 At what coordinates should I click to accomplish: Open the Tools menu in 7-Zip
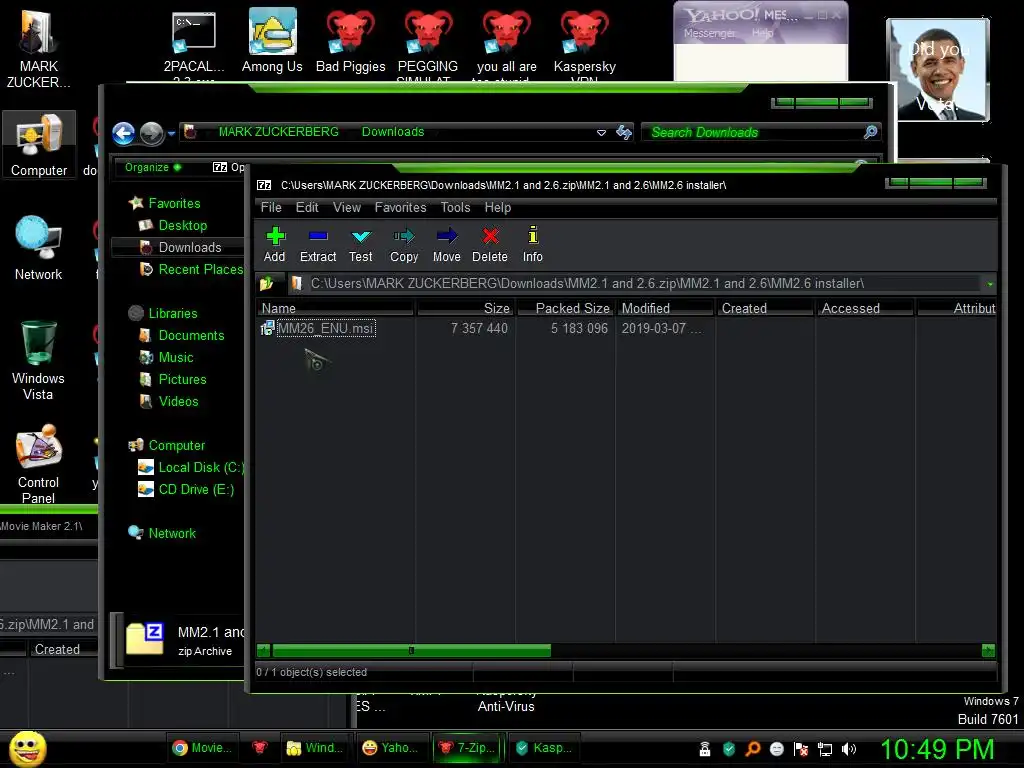[455, 207]
